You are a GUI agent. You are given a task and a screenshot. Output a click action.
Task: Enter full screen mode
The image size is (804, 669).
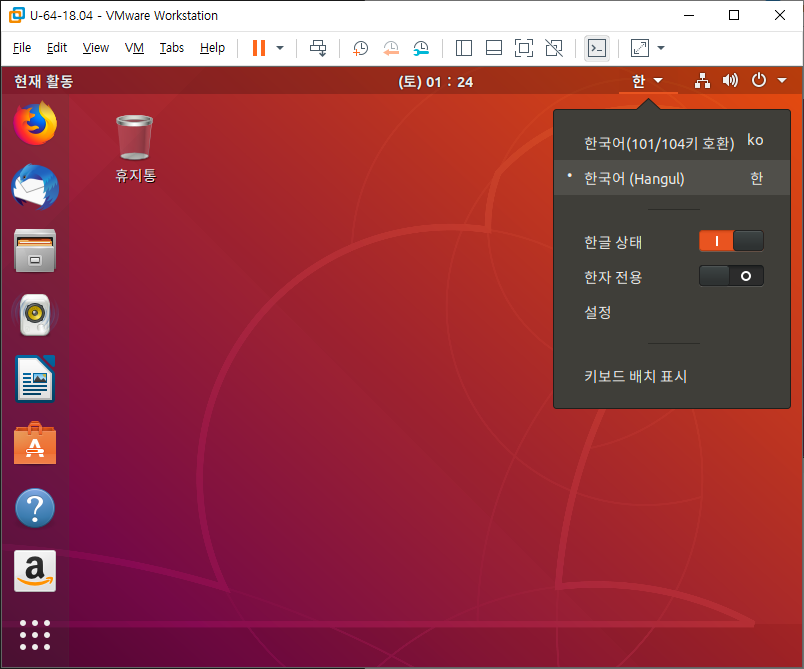coord(524,48)
